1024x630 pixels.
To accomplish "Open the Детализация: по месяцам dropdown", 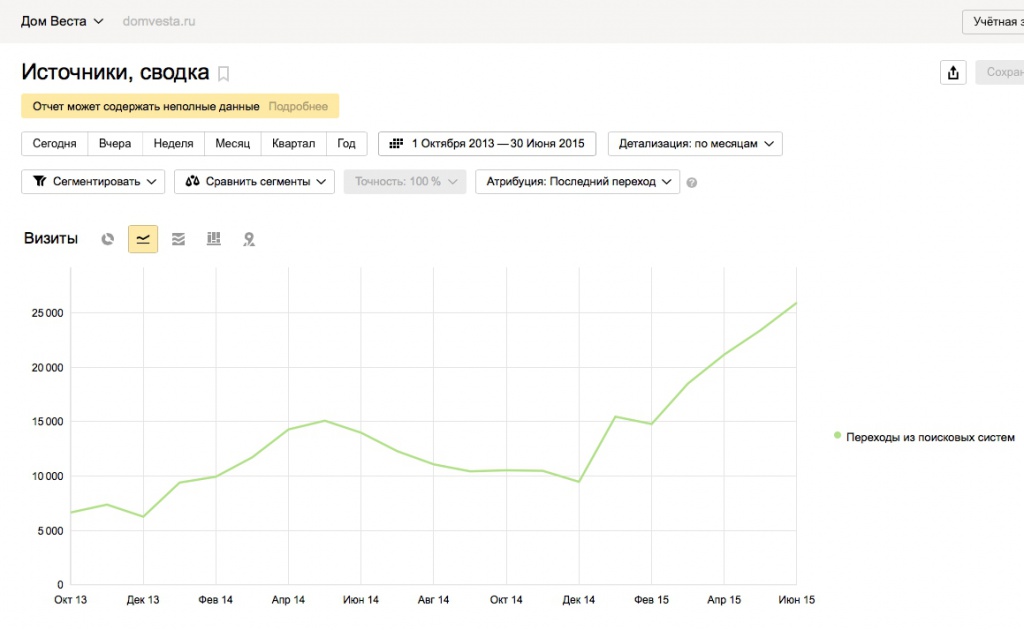I will (x=696, y=144).
